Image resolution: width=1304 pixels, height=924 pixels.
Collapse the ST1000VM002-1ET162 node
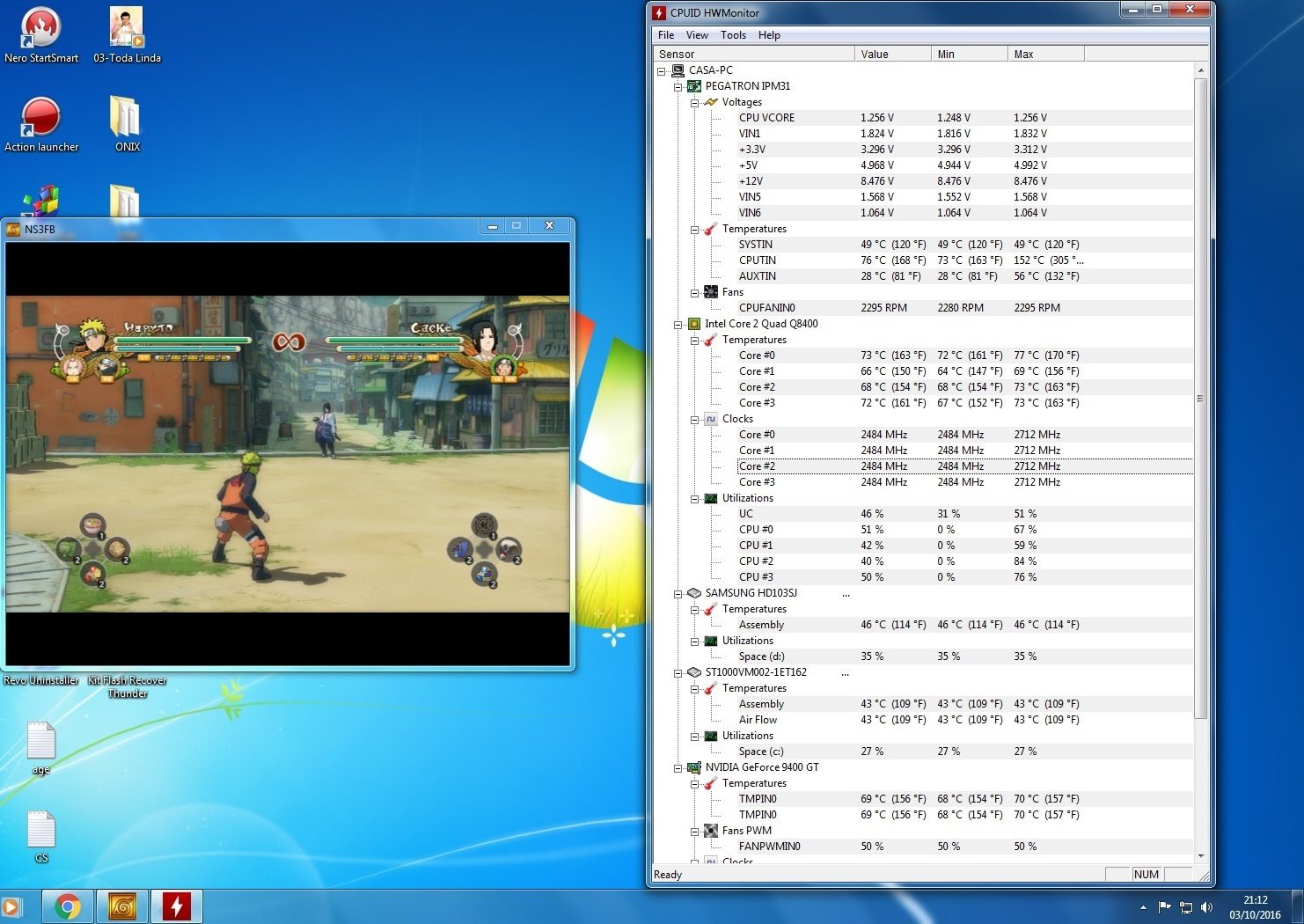coord(678,672)
